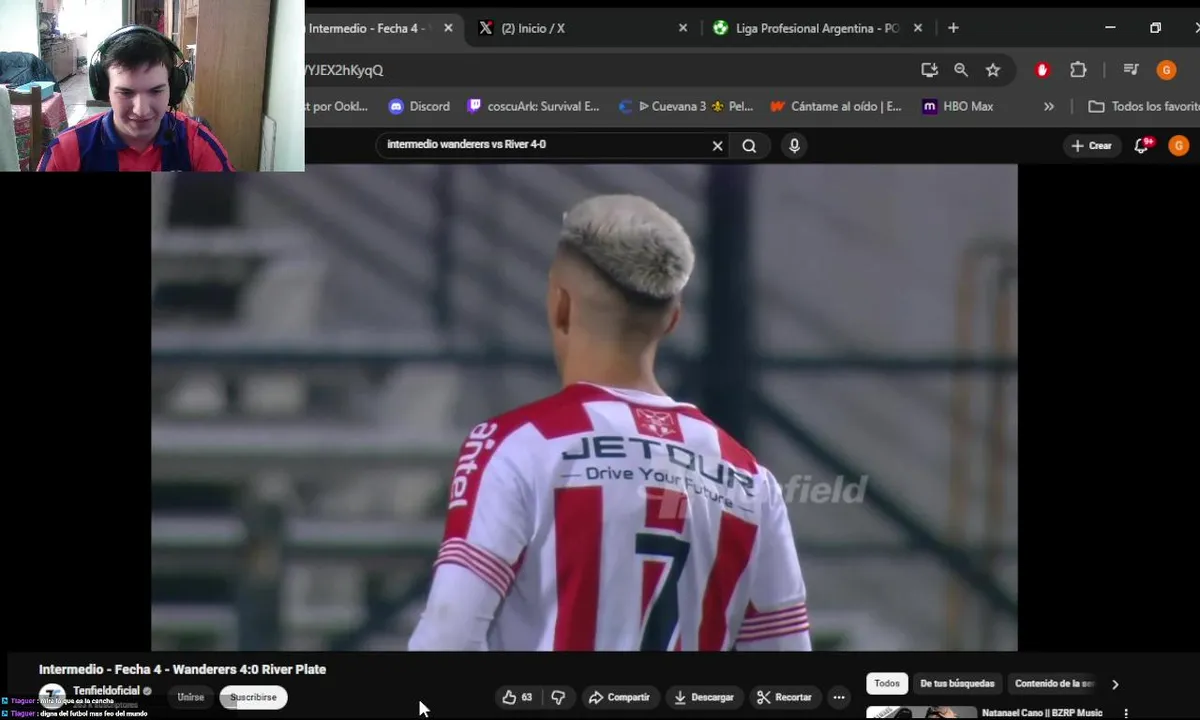Screen dimensions: 1200x720
Task: Open the Chrome profile G avatar
Action: 1166,70
